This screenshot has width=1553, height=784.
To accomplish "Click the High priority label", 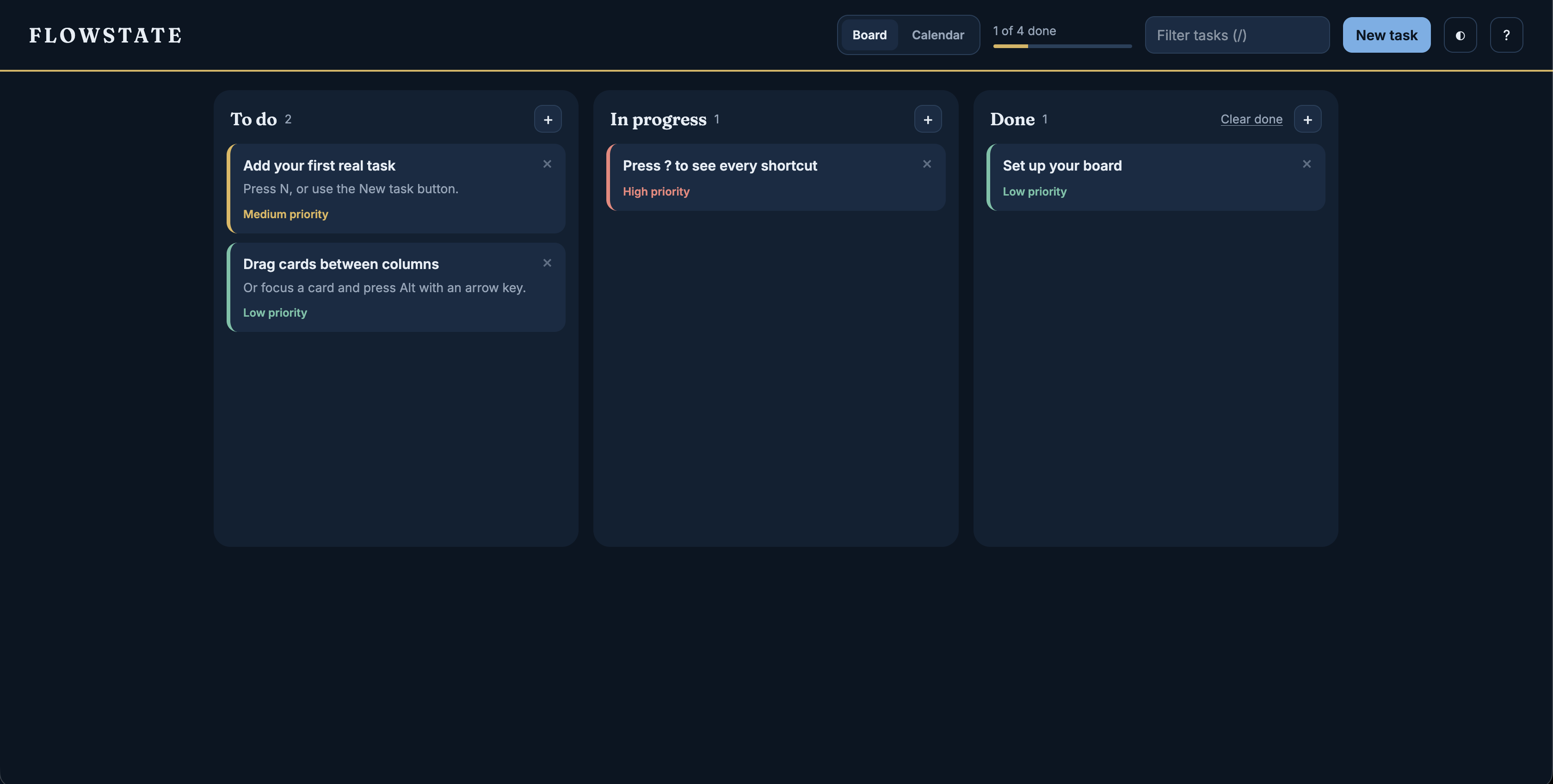I will [656, 192].
